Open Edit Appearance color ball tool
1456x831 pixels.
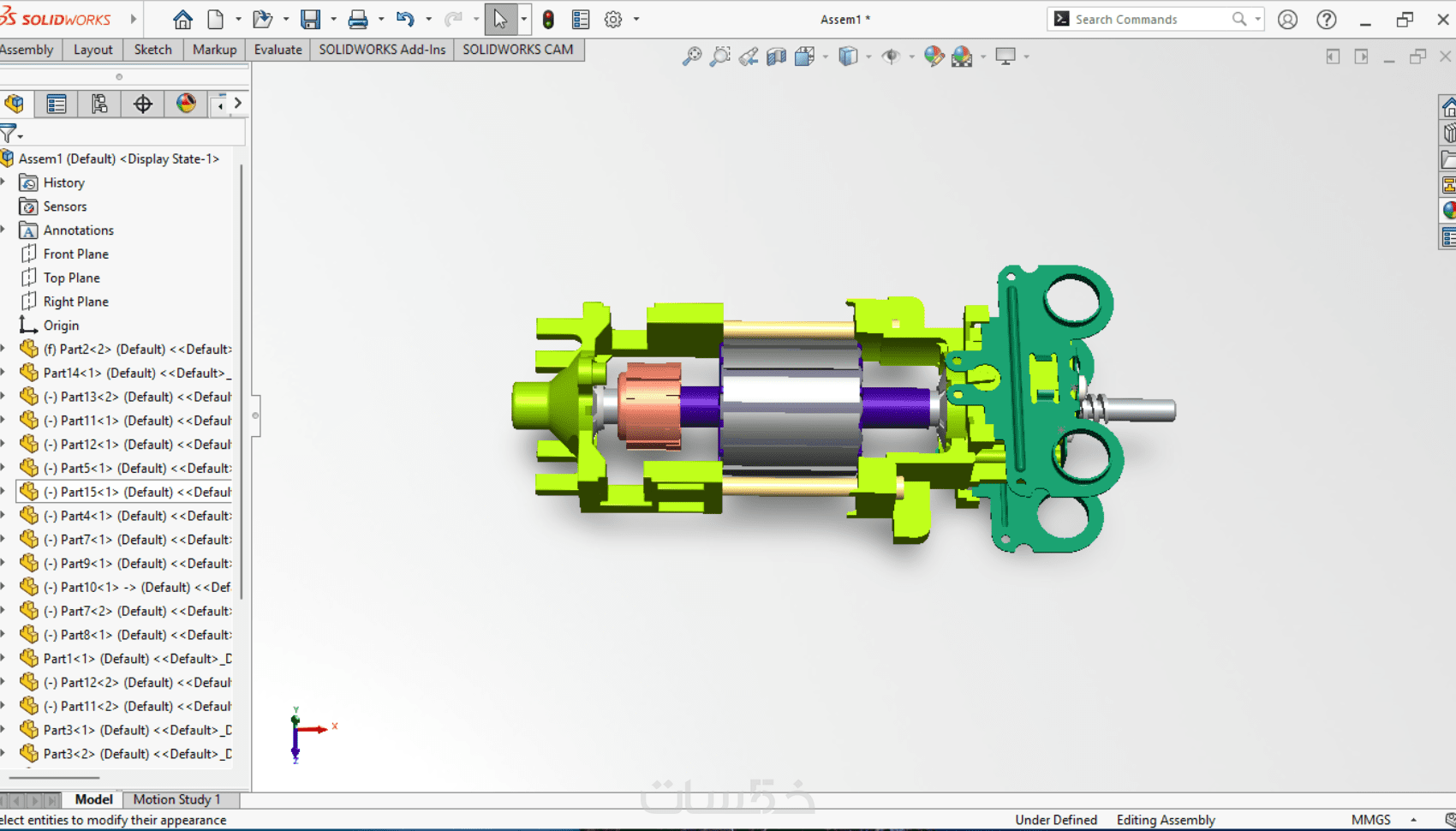pyautogui.click(x=934, y=57)
